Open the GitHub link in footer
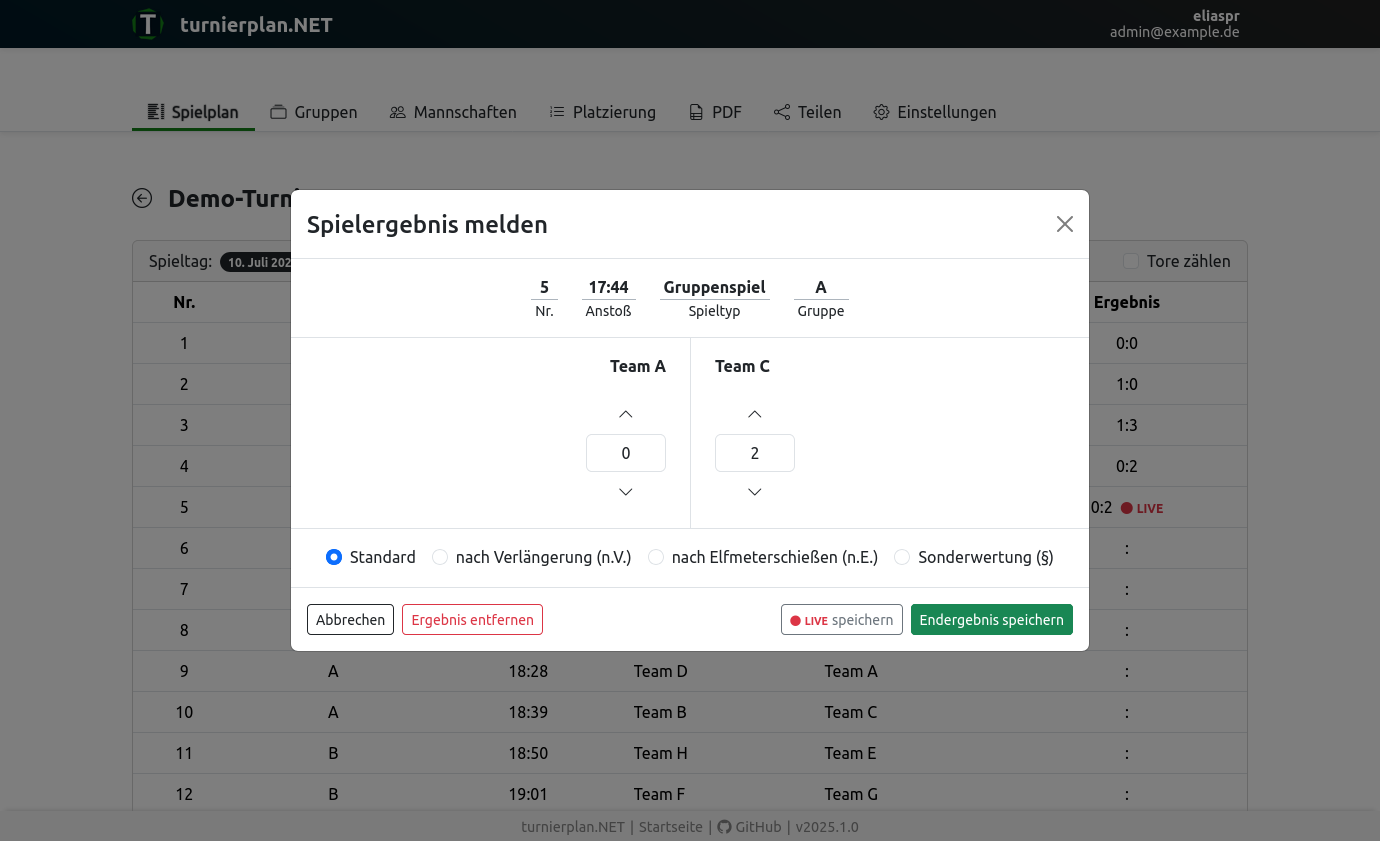 (x=749, y=827)
